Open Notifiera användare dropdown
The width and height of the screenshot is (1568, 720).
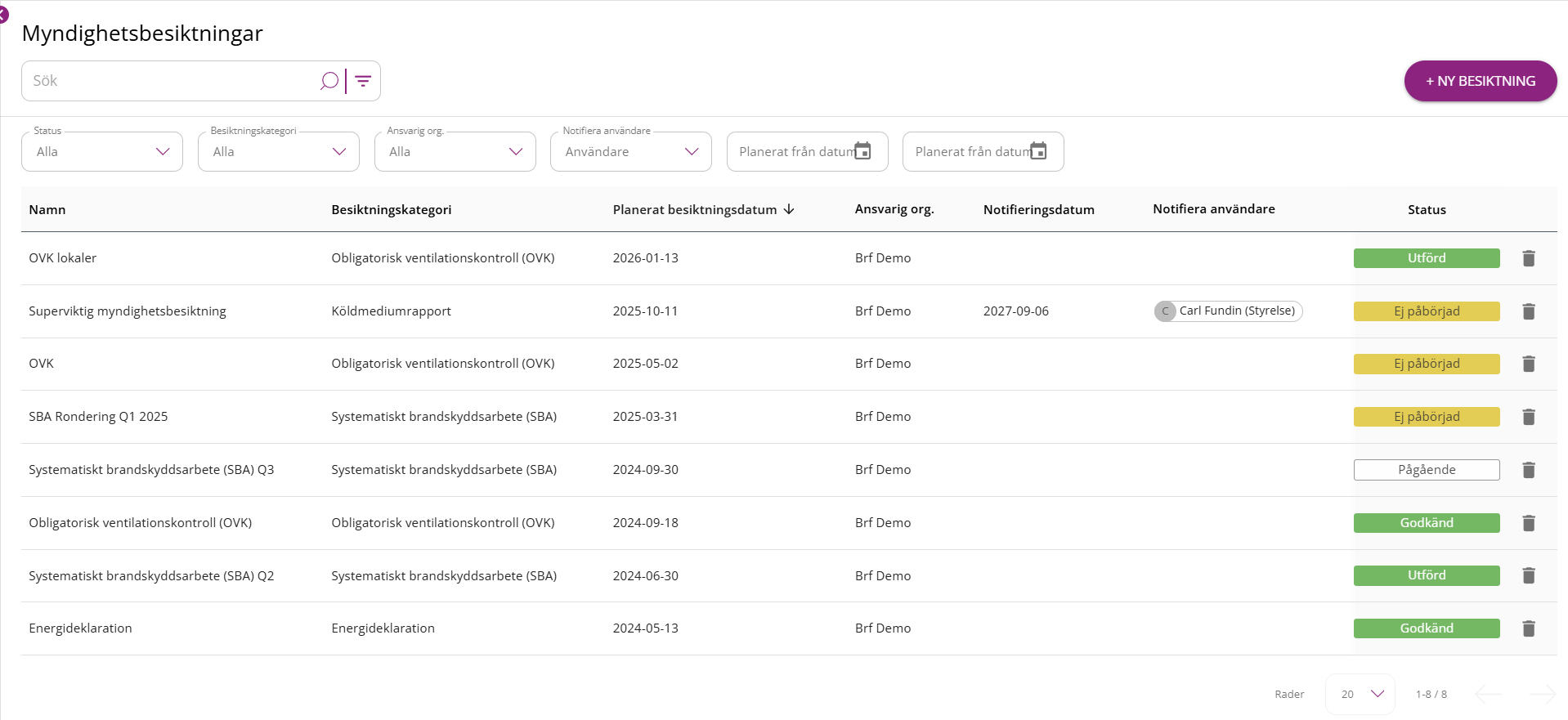[x=631, y=151]
